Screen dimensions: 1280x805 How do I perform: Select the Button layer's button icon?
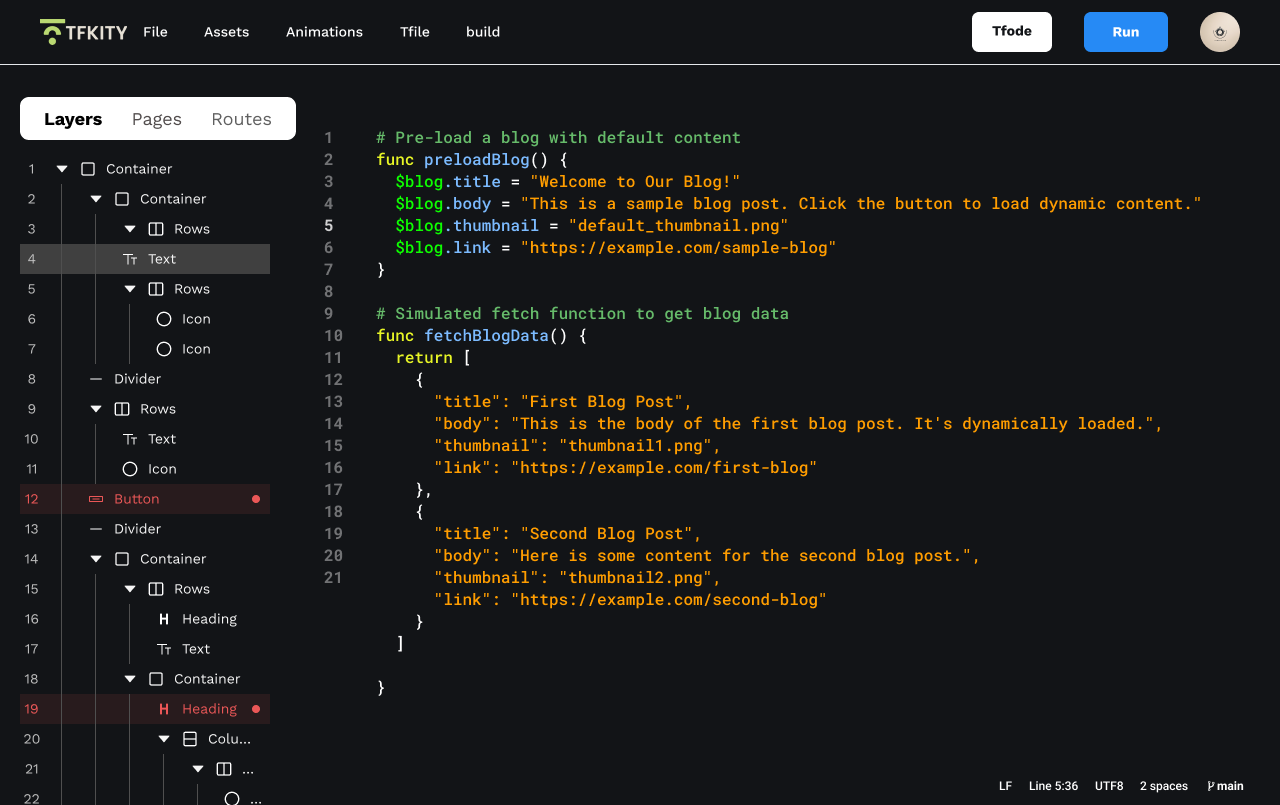pyautogui.click(x=95, y=498)
